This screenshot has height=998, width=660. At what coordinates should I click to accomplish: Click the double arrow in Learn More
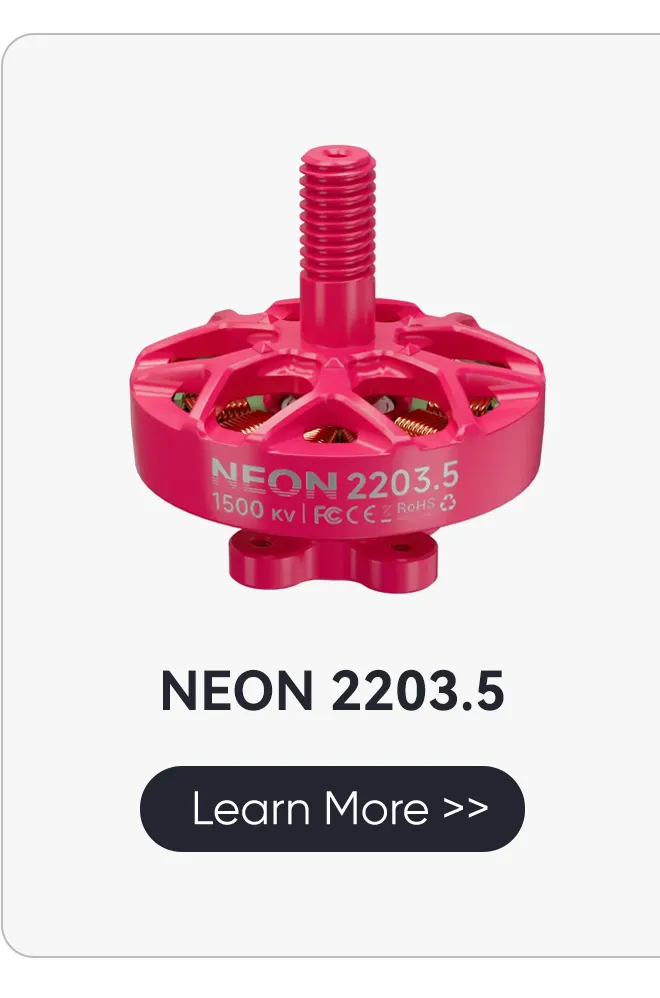(466, 809)
